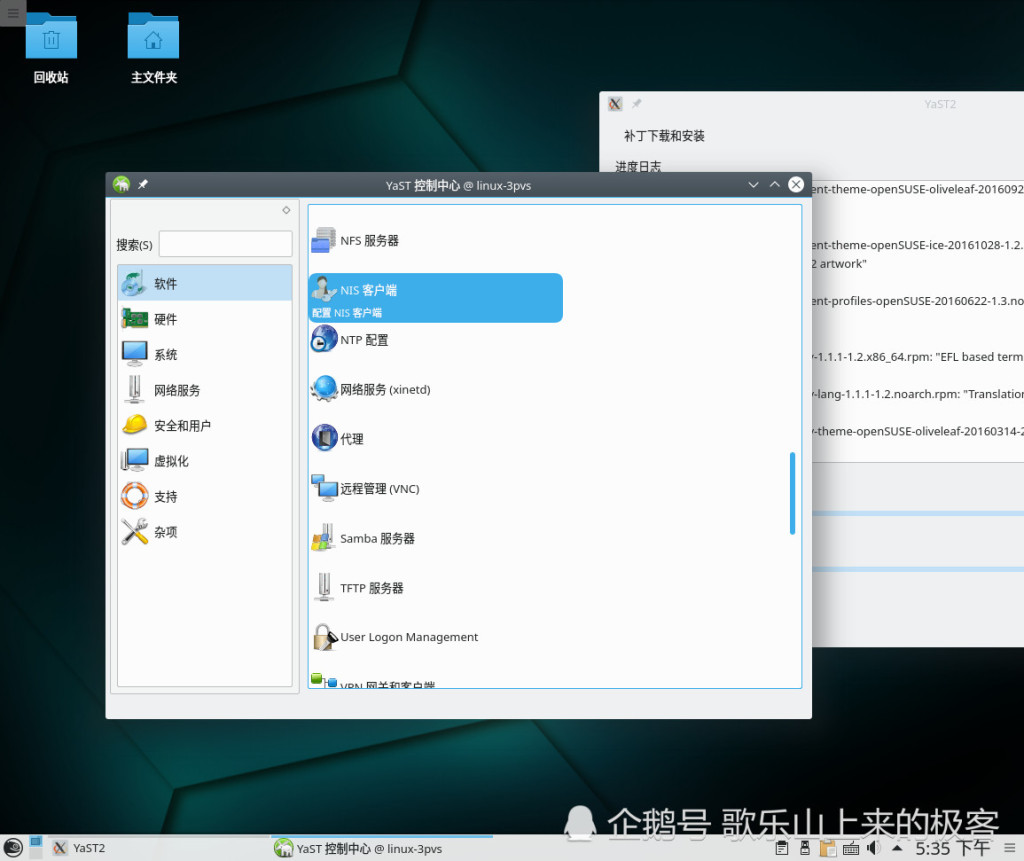Open the desktop toolbox menu in the top-left corner

pyautogui.click(x=12, y=12)
